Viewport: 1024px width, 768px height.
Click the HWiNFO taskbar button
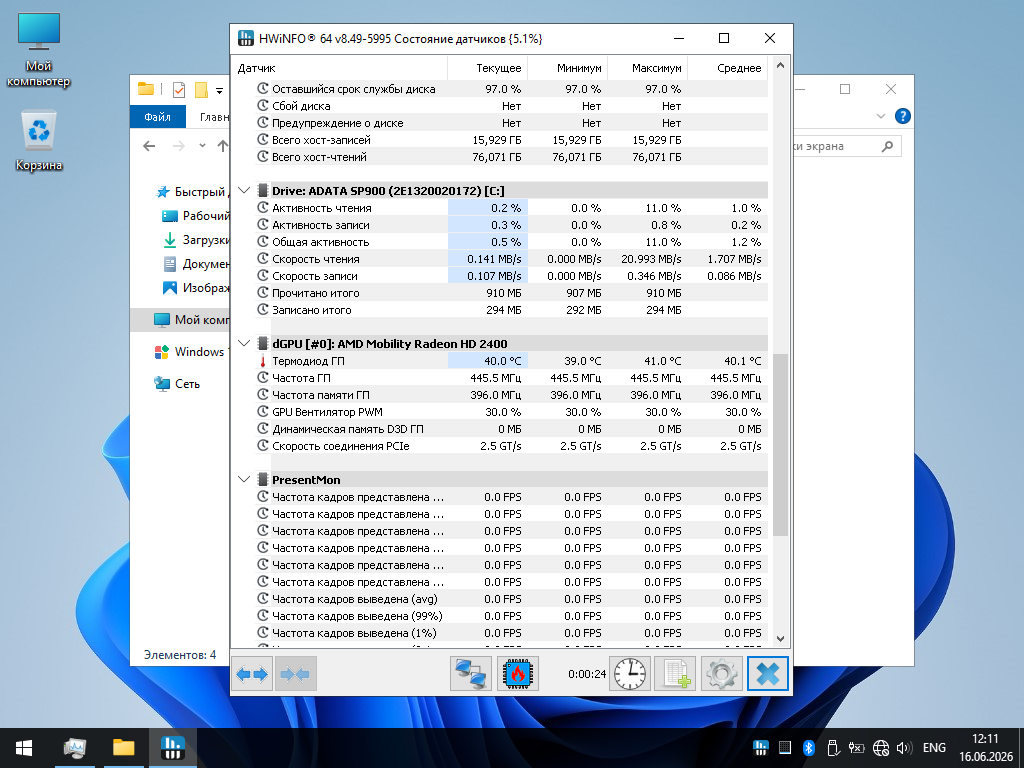(173, 748)
